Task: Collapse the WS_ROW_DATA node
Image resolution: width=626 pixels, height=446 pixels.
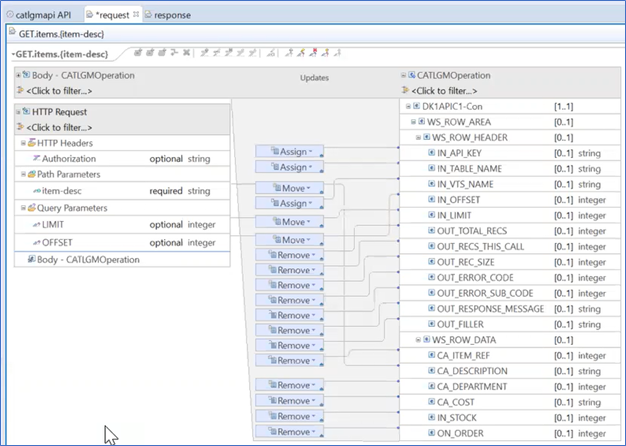Action: [418, 340]
